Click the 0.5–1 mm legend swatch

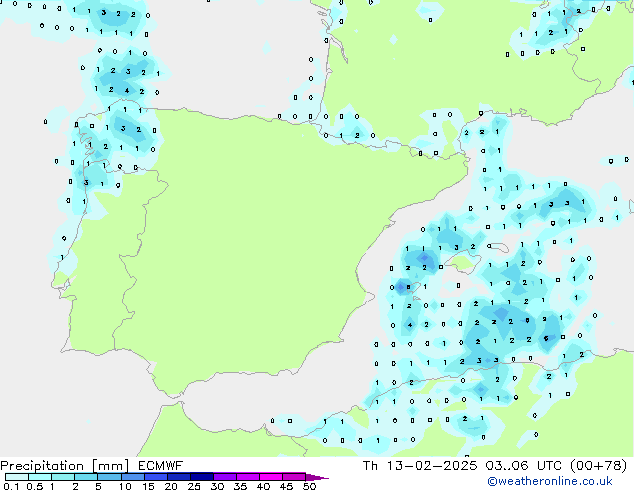point(40,477)
